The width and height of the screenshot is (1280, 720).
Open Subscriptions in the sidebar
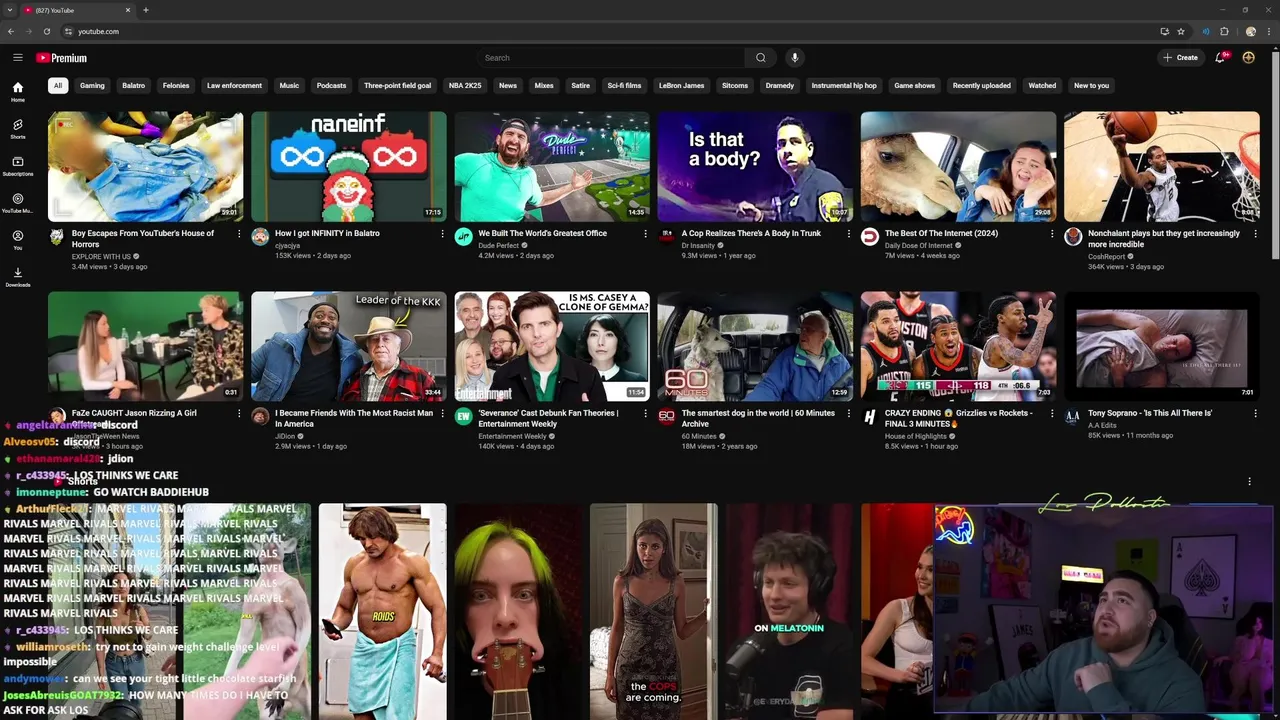[x=18, y=166]
